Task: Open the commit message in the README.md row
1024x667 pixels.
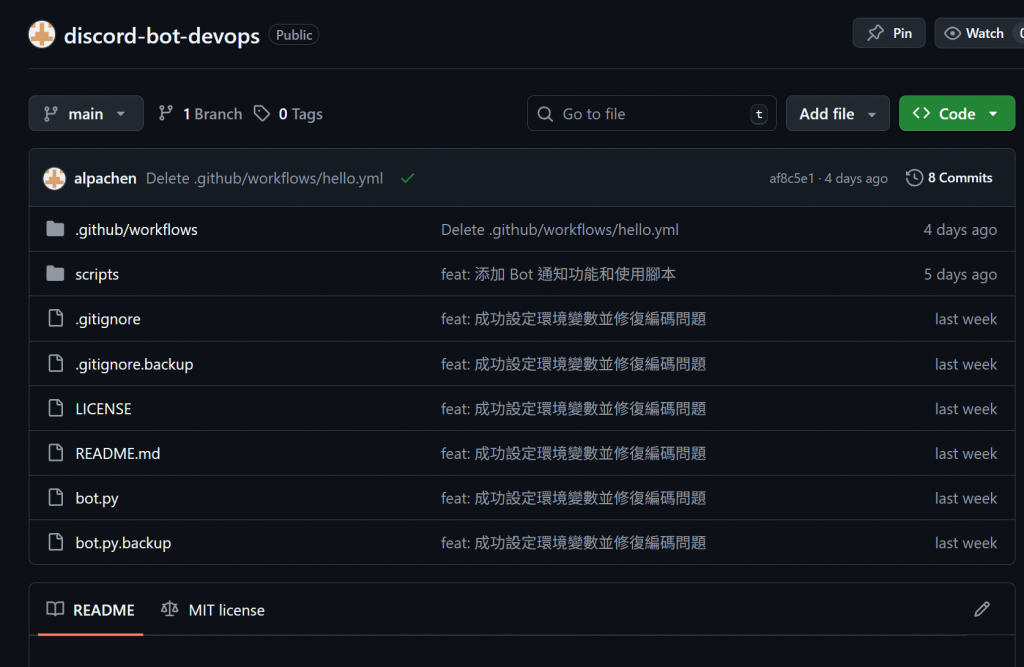Action: coord(573,453)
